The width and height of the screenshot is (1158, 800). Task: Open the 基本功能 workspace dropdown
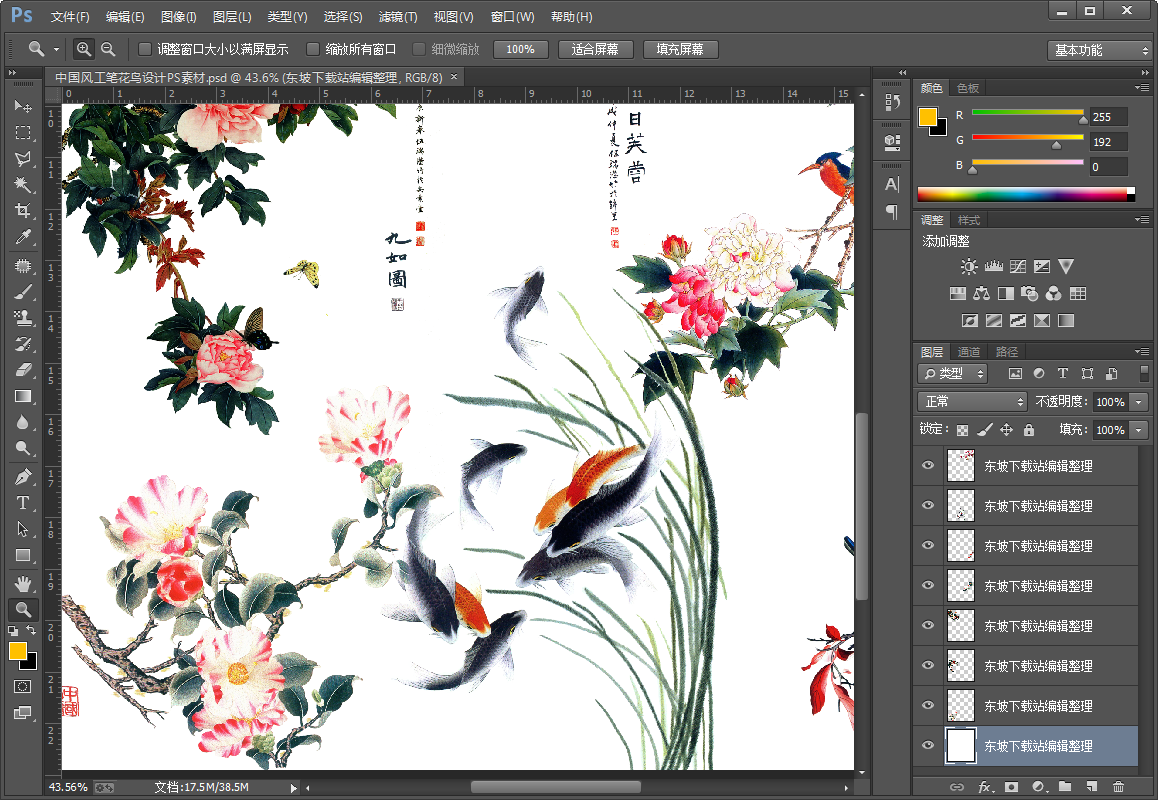coord(1098,50)
